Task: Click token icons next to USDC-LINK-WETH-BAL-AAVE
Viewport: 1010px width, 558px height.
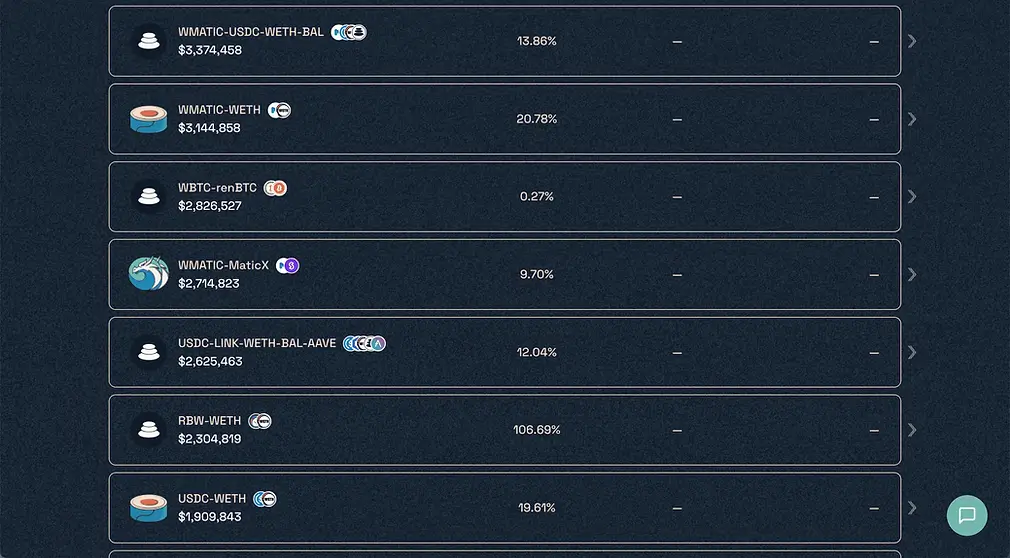Action: point(364,344)
